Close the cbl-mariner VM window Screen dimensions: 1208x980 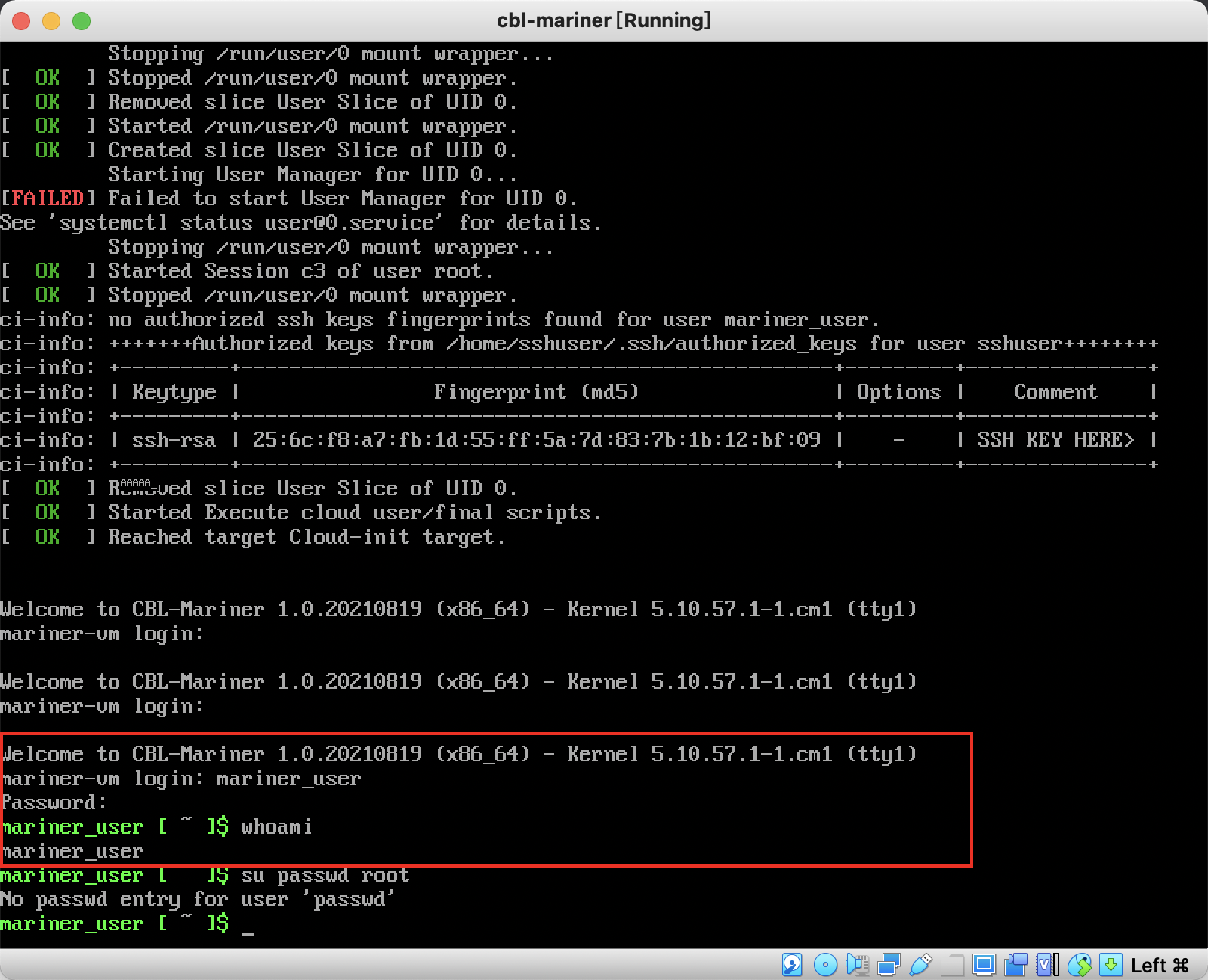[21, 20]
